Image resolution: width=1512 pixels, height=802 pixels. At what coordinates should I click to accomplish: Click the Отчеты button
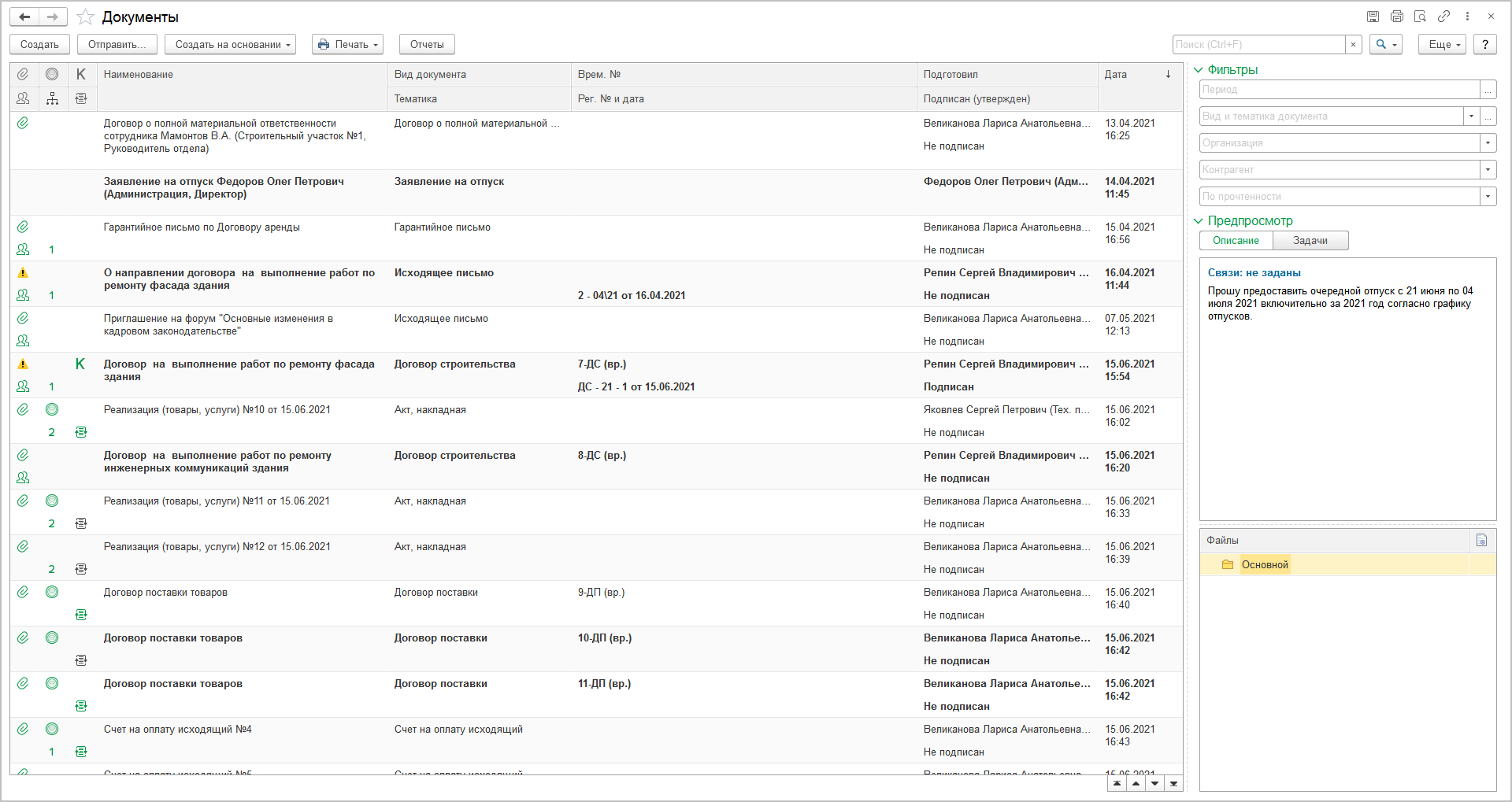click(x=427, y=45)
